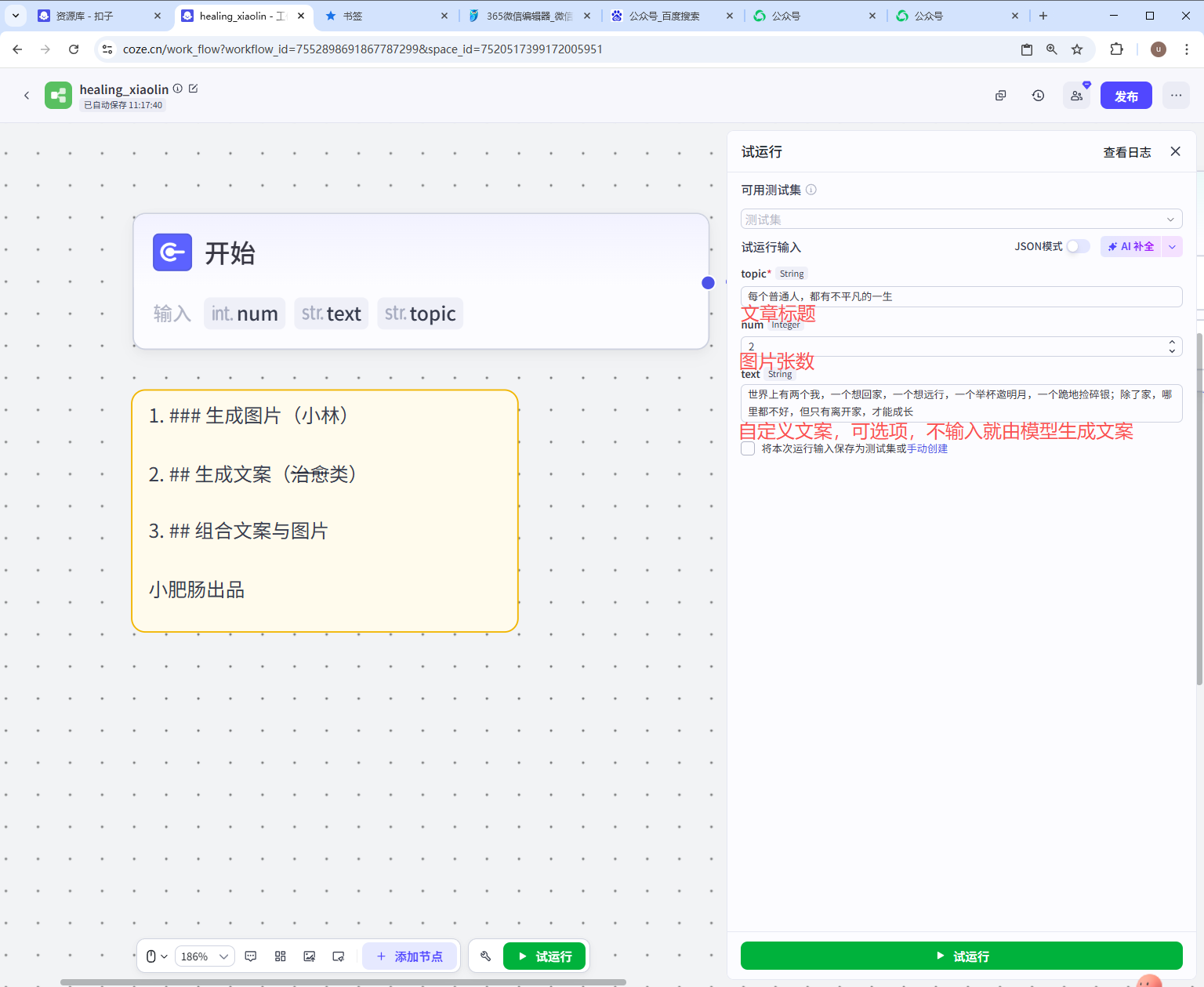Click the info icon beside 可用测试集
Viewport: 1204px width, 987px height.
pos(811,190)
